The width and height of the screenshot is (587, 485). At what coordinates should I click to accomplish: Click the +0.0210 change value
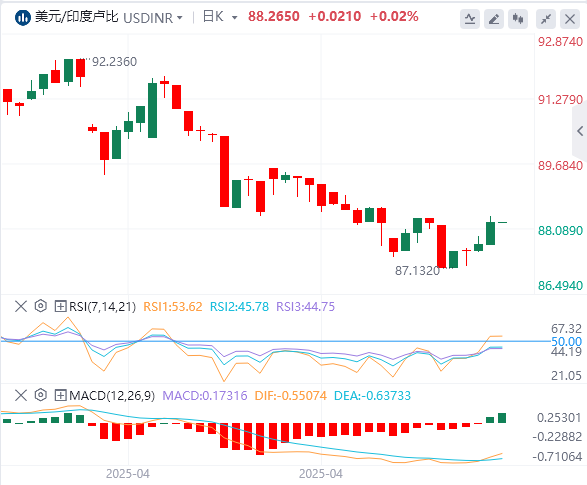click(x=335, y=16)
